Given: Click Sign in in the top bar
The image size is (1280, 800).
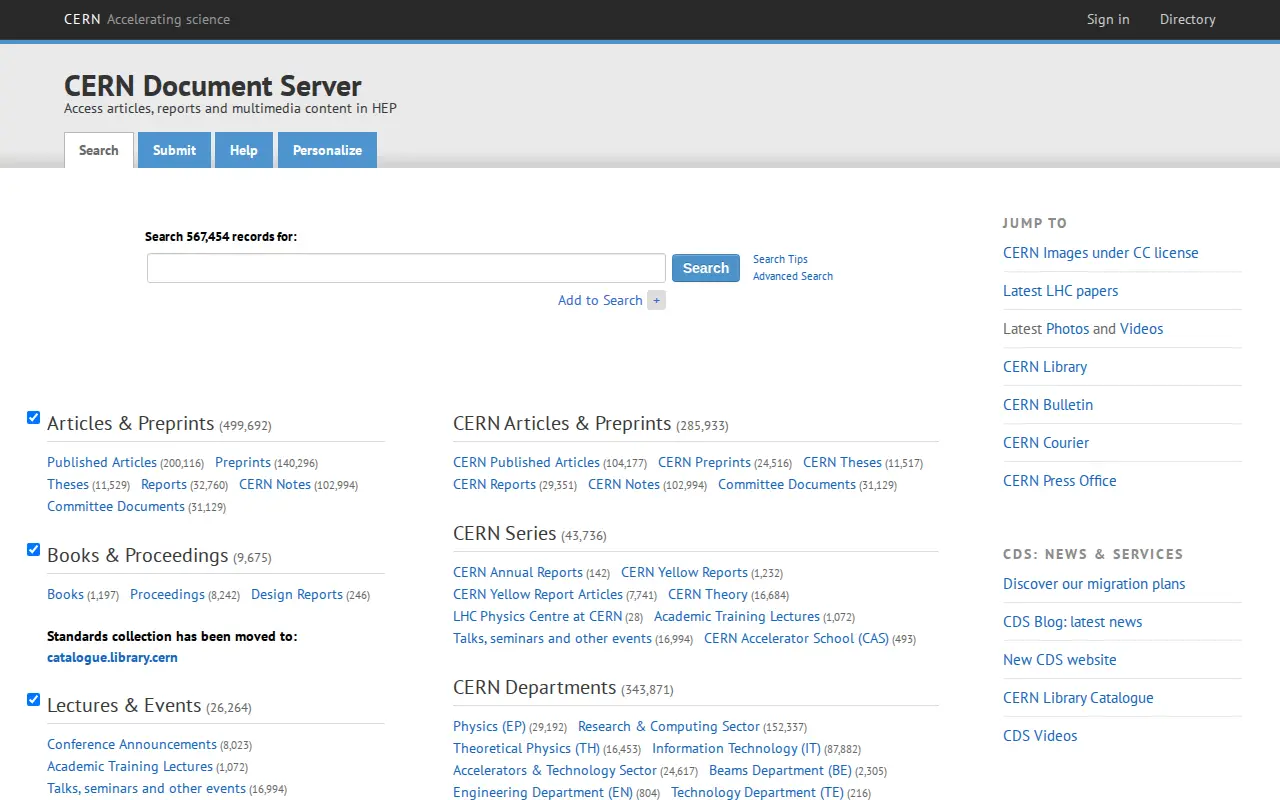Looking at the screenshot, I should click(1108, 19).
